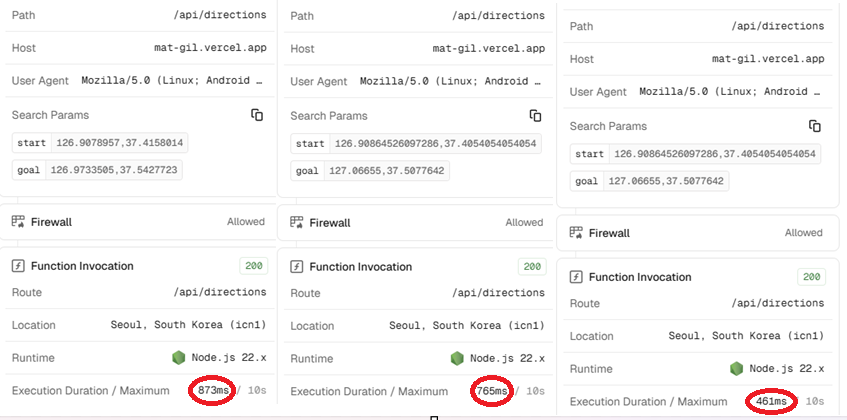847x420 pixels.
Task: Click right panel (461ms) Location Seoul, South Korea (icn1)
Action: point(746,336)
